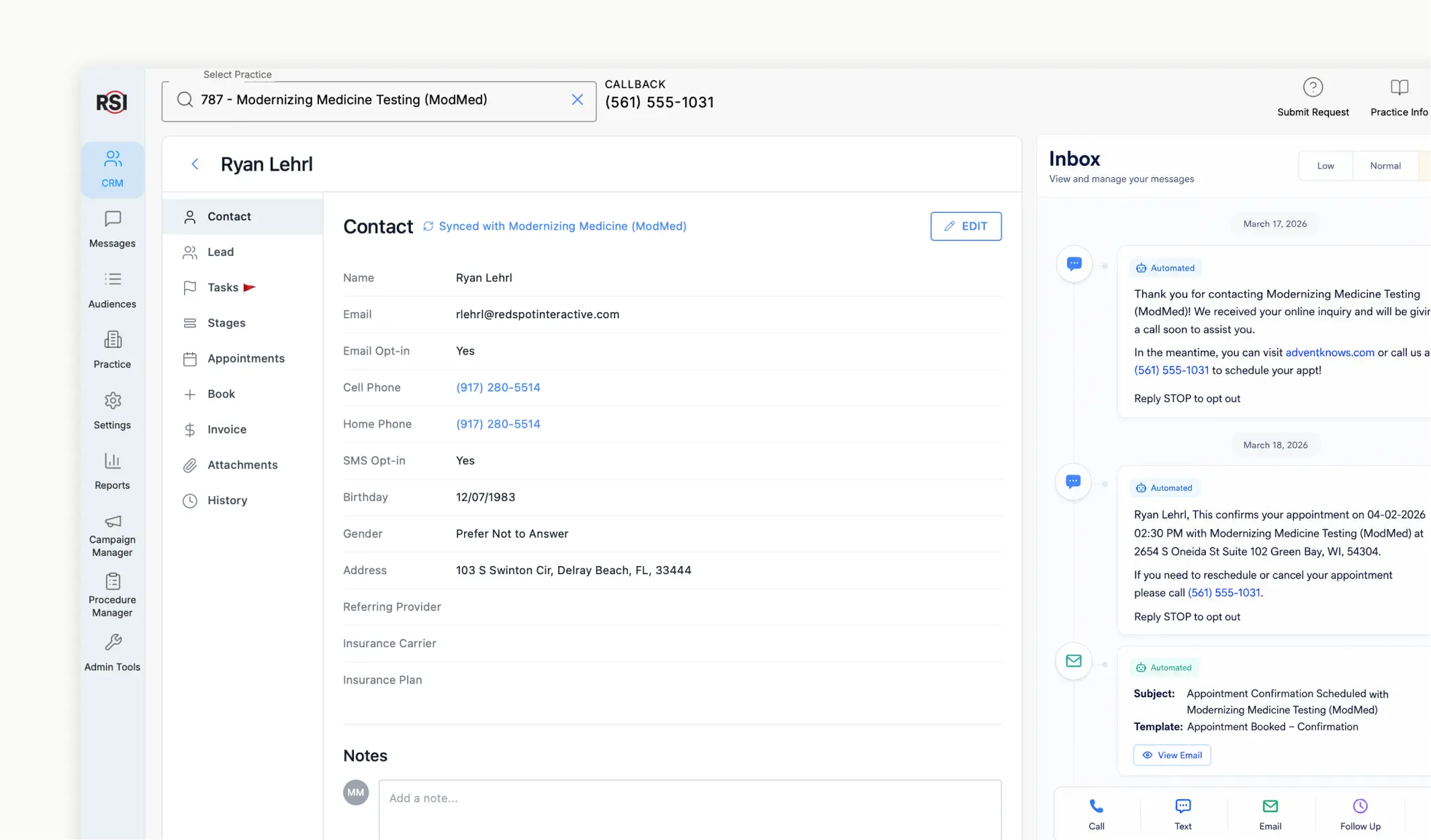Open the Tasks tab
1431x840 pixels.
tap(242, 287)
